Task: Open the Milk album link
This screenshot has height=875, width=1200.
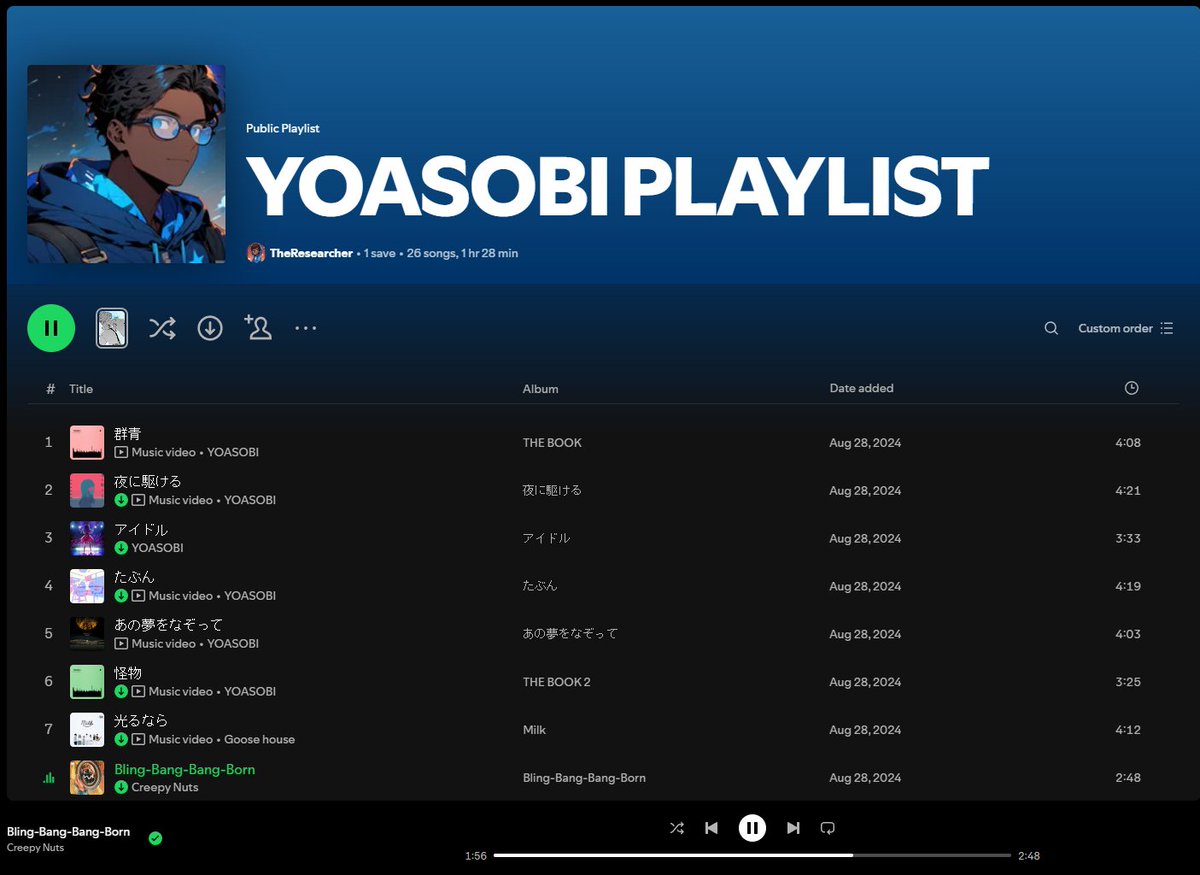Action: pos(534,730)
